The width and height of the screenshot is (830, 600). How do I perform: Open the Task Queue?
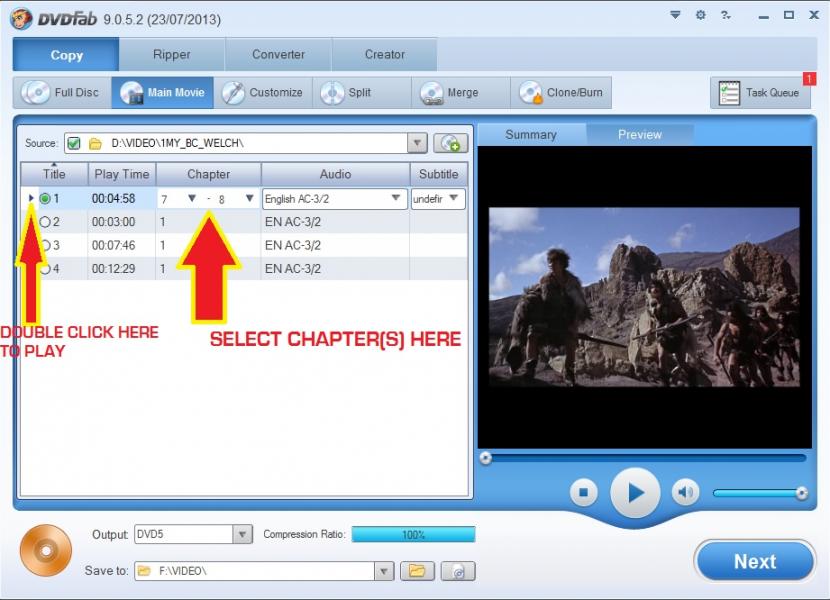[760, 93]
